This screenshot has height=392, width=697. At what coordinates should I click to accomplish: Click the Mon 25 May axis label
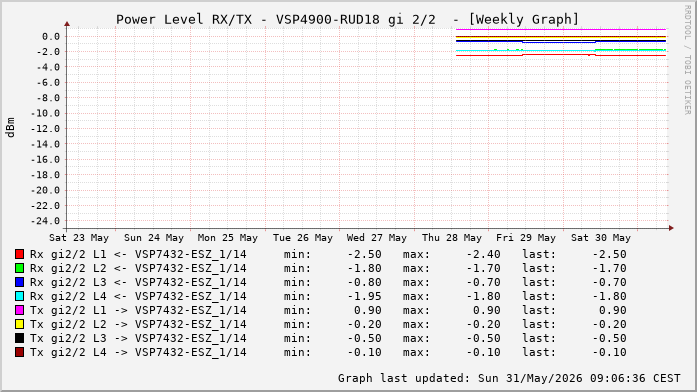(228, 238)
